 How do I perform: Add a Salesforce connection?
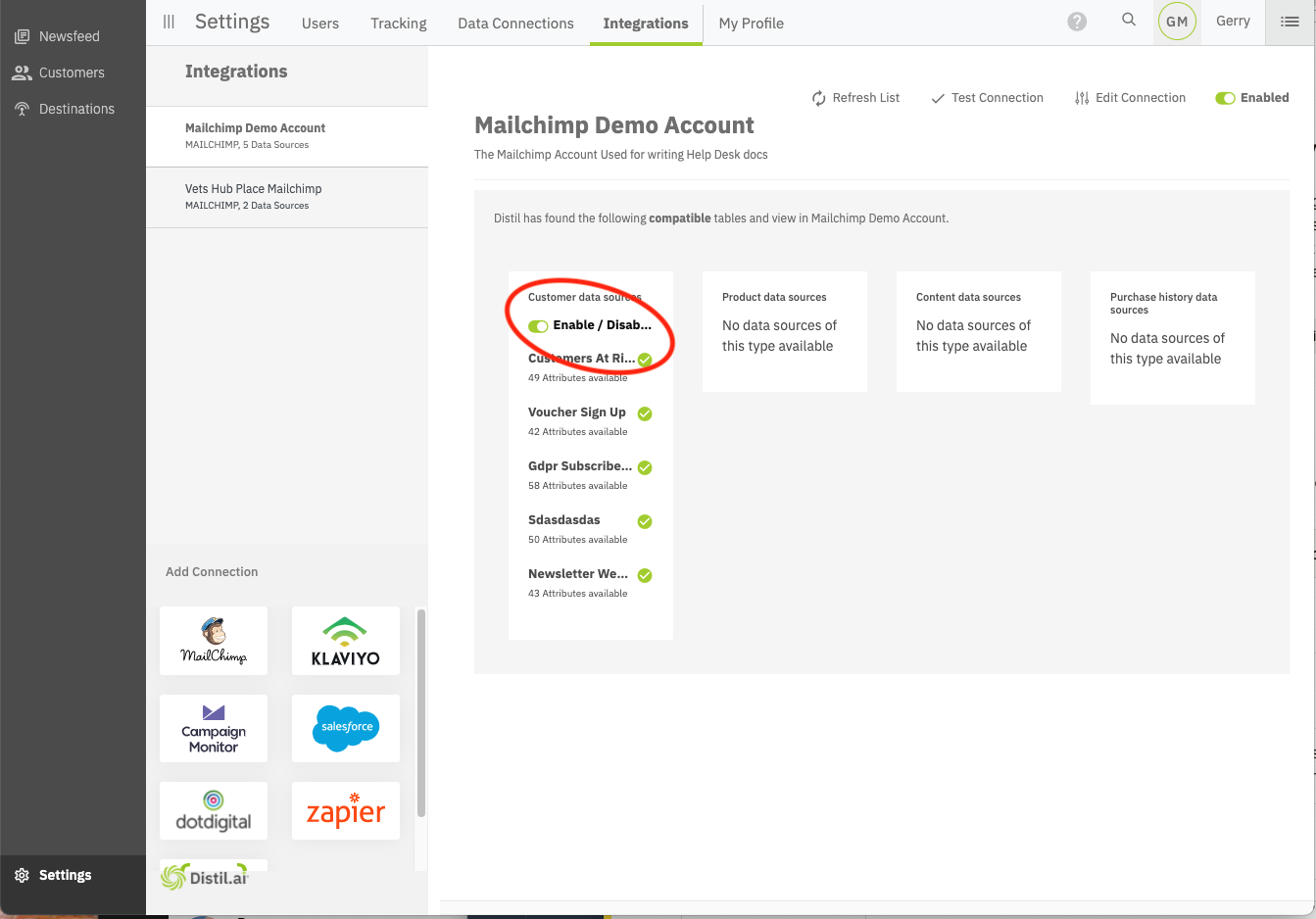click(x=346, y=729)
